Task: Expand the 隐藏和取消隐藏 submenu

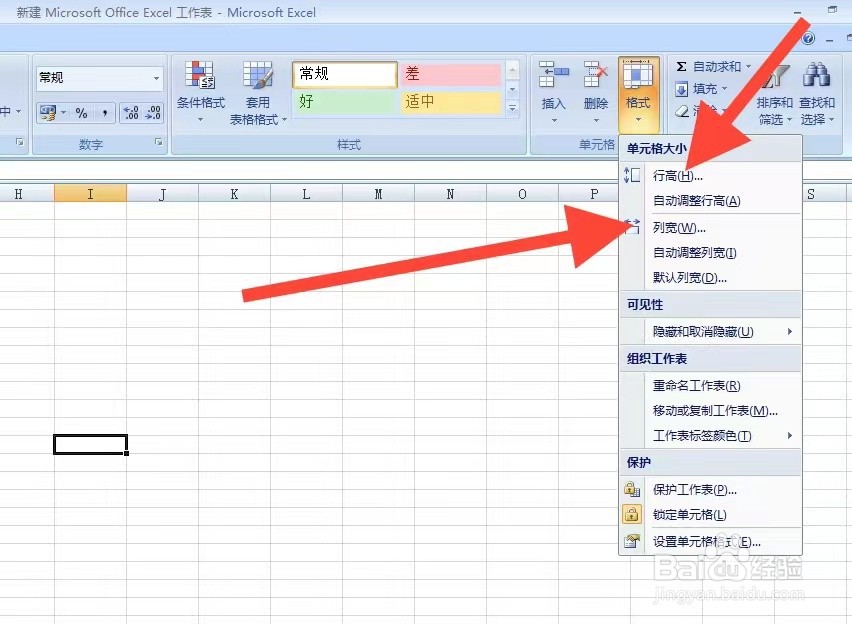Action: point(703,332)
